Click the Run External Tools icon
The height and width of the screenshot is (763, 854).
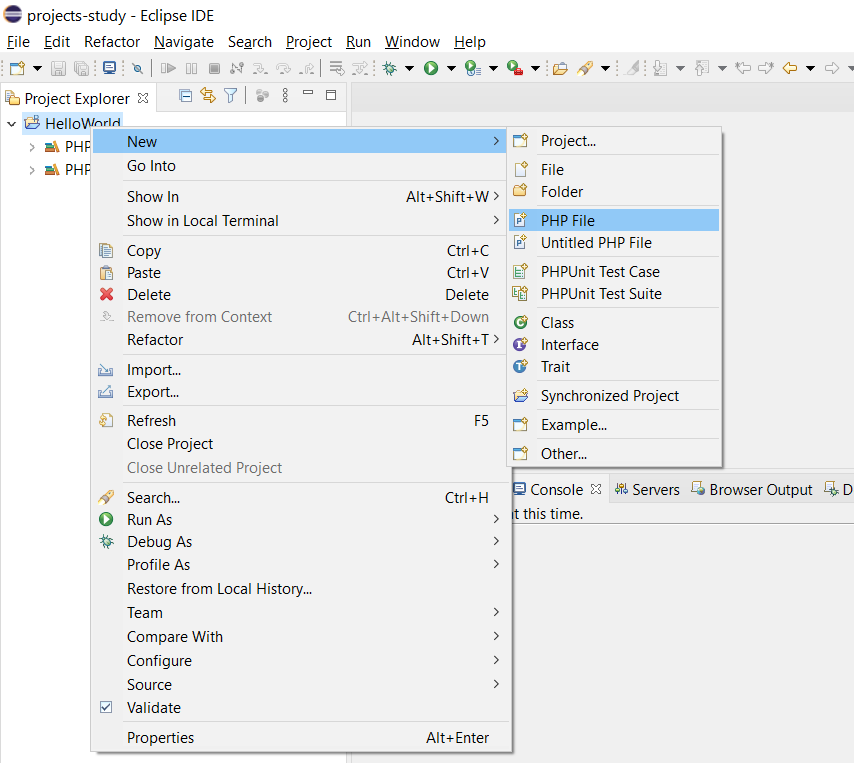point(515,68)
